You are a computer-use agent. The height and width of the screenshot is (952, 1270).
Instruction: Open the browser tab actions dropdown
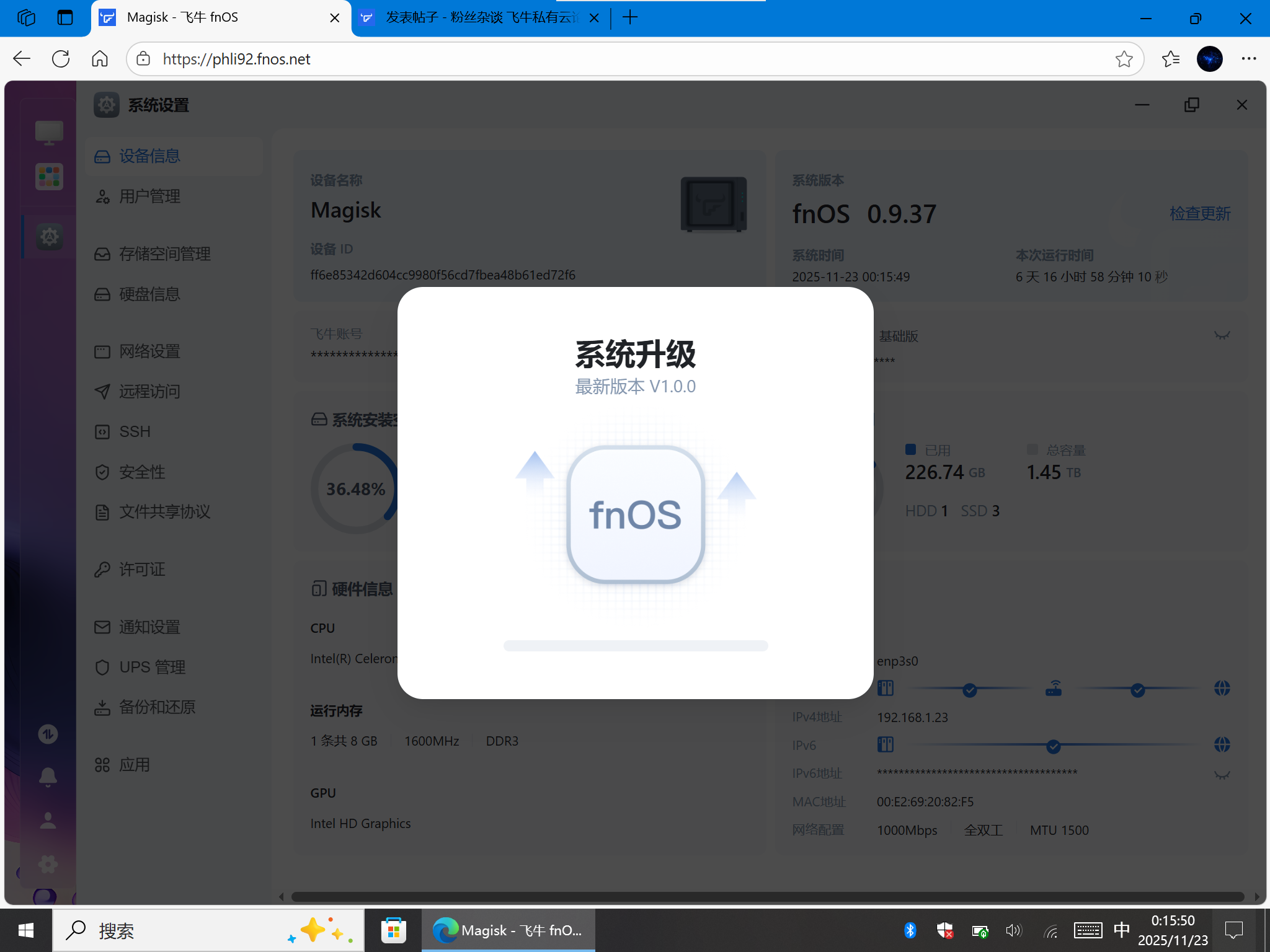tap(65, 17)
